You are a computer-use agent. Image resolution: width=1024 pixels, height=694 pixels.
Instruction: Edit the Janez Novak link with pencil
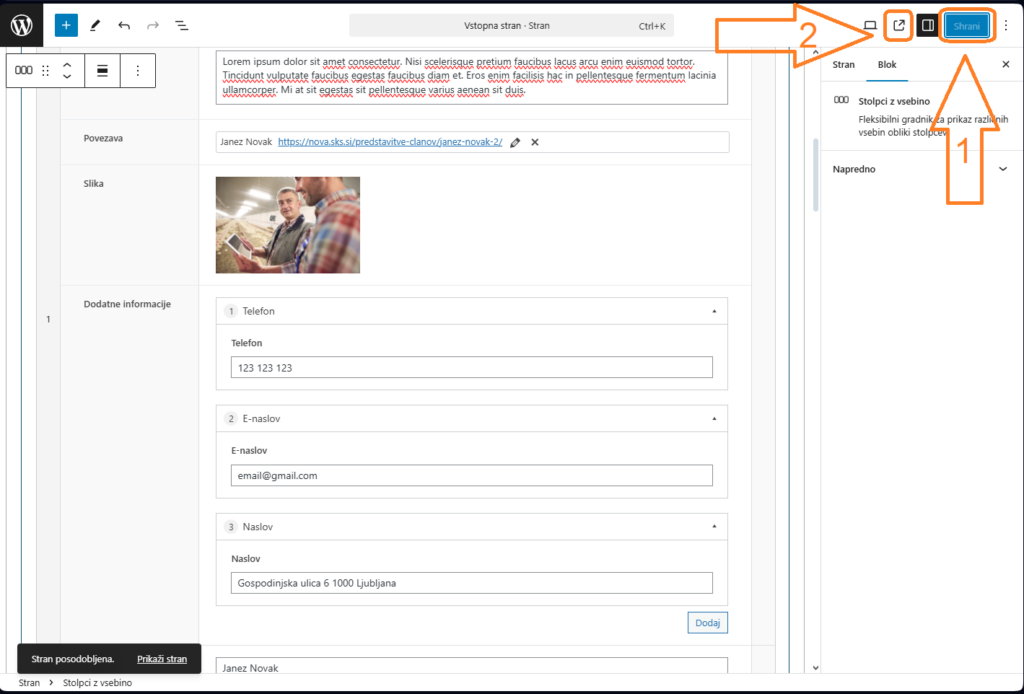tap(515, 142)
